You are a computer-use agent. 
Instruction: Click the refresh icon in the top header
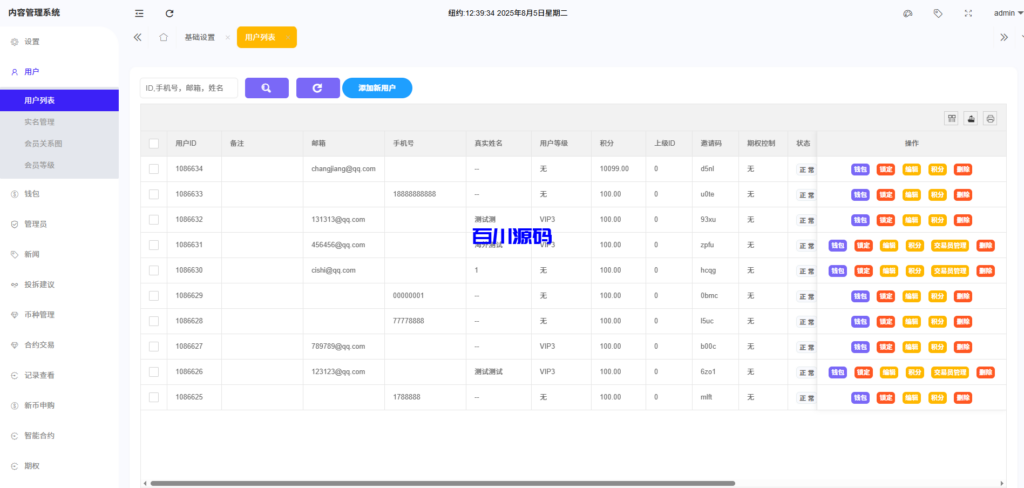(169, 13)
